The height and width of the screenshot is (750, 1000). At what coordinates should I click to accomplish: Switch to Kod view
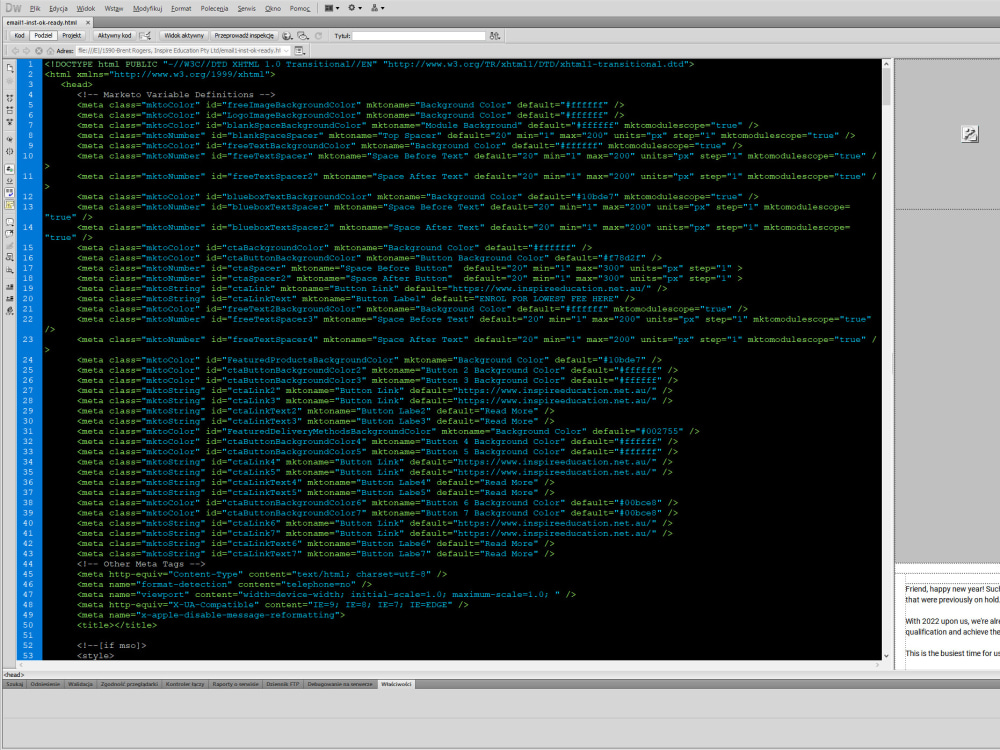tap(19, 36)
